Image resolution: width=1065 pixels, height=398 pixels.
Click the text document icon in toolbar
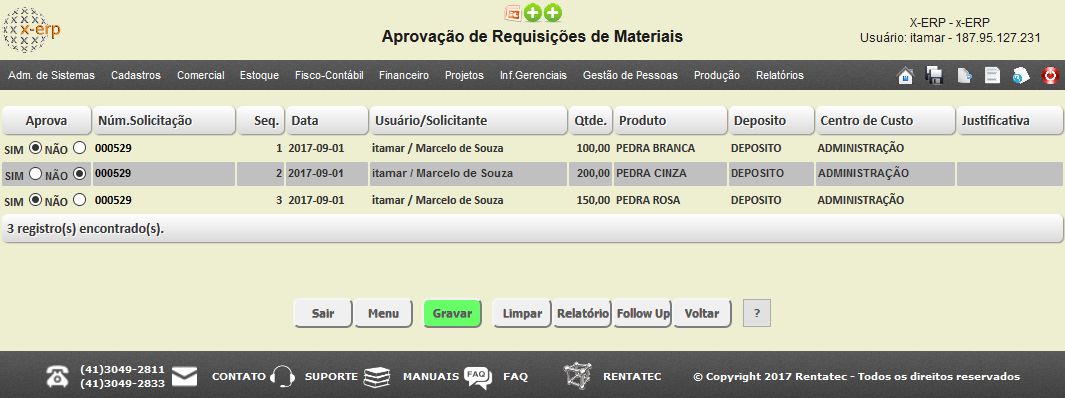tap(992, 75)
